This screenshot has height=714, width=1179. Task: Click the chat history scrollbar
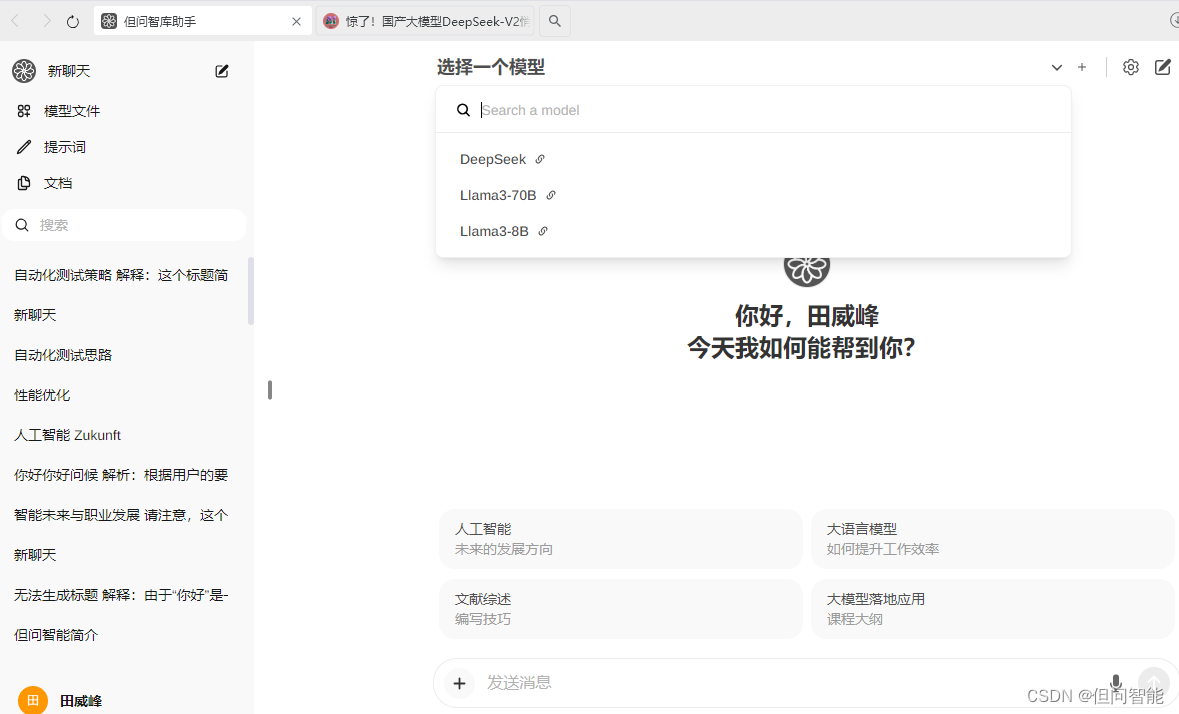point(250,291)
